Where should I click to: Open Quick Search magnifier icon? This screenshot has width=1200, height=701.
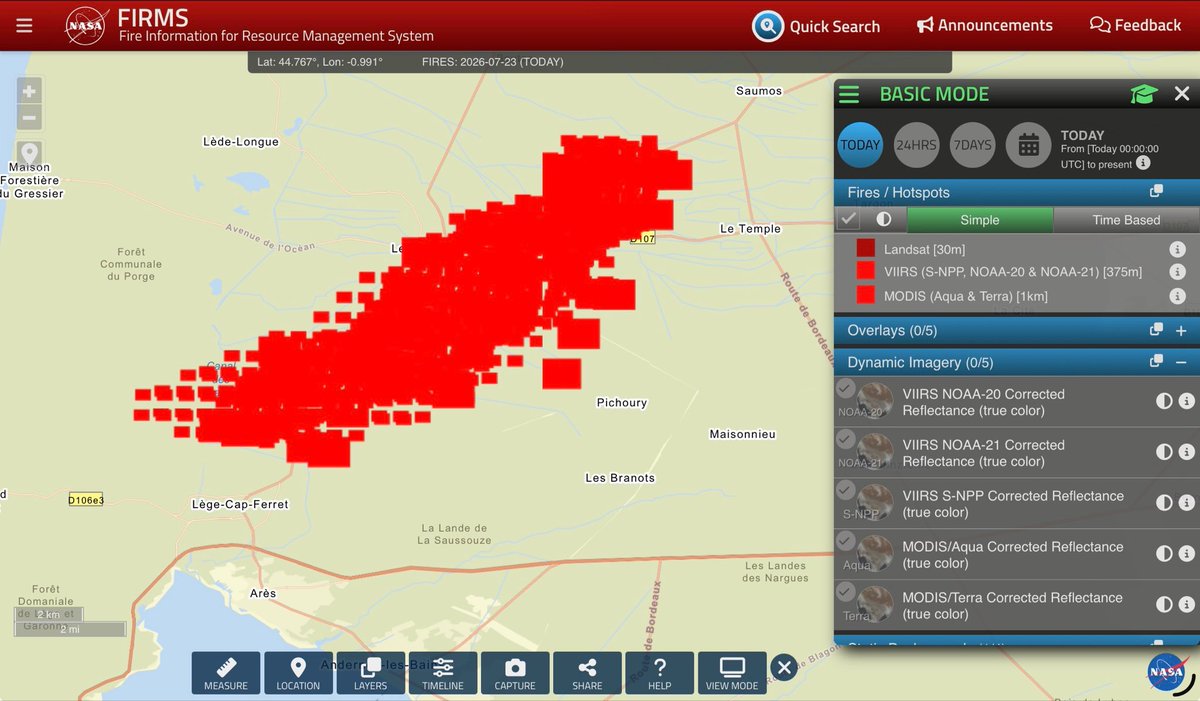coord(767,26)
